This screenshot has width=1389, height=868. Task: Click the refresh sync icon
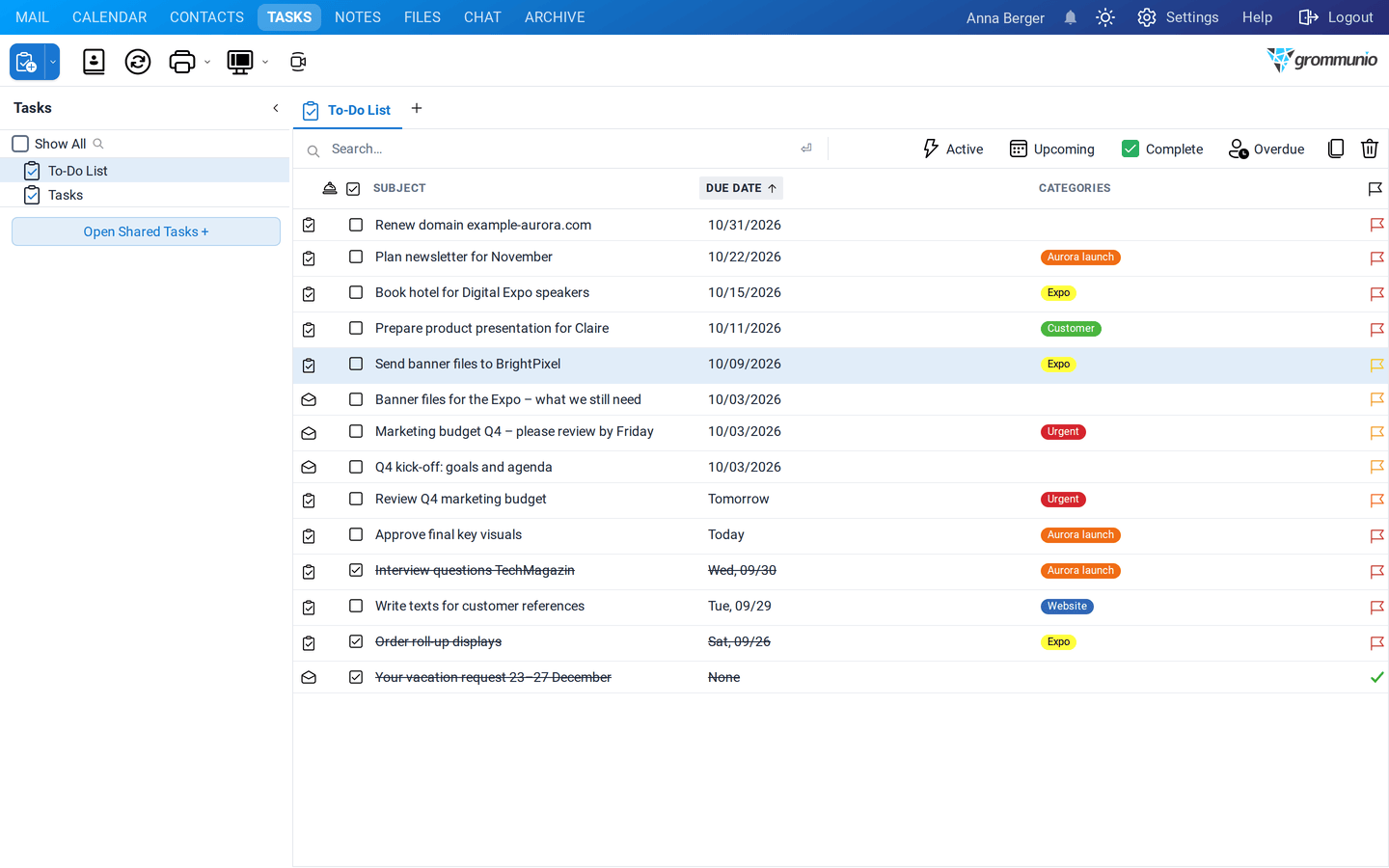pyautogui.click(x=138, y=62)
